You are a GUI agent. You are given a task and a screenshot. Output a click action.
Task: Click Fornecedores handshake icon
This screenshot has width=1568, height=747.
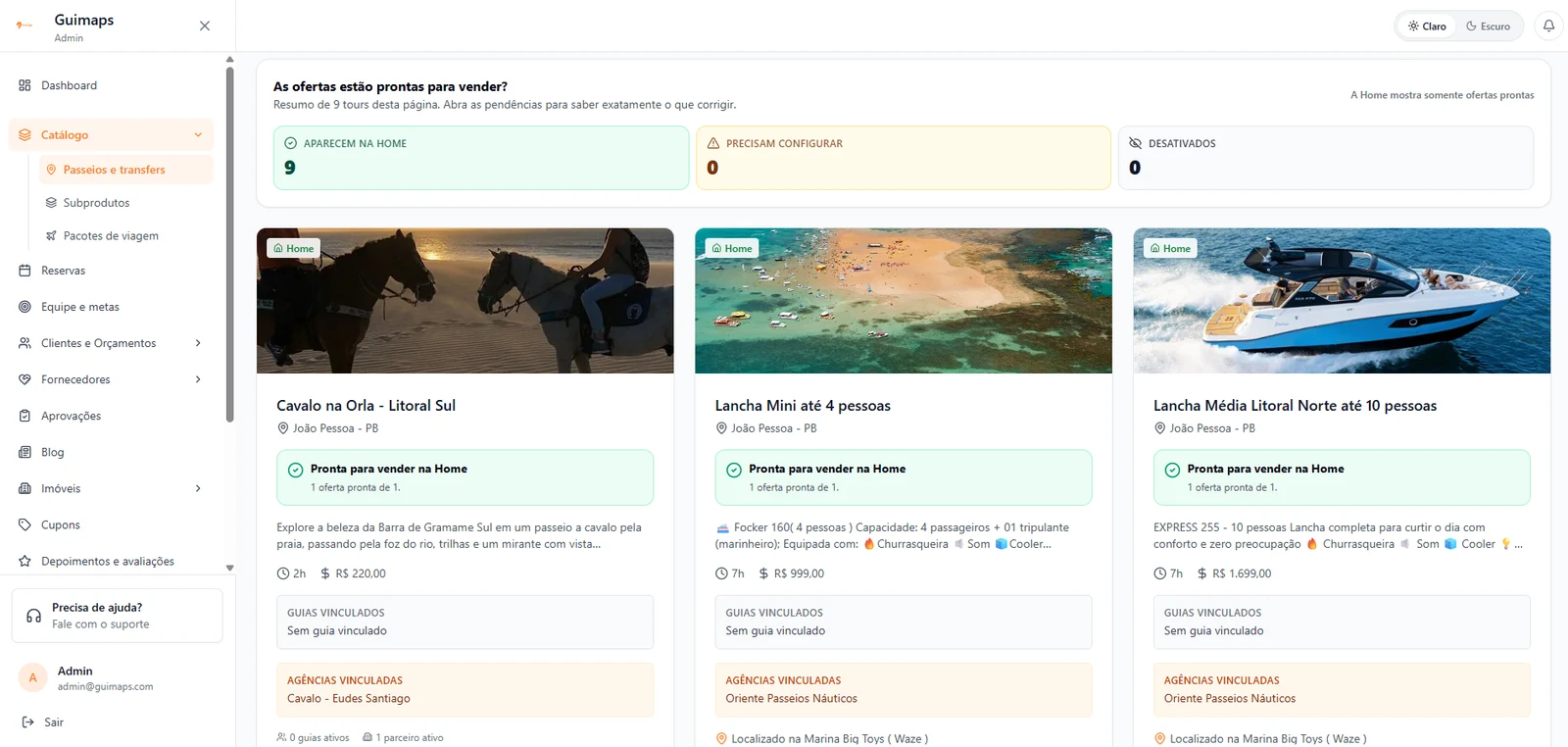pyautogui.click(x=24, y=379)
